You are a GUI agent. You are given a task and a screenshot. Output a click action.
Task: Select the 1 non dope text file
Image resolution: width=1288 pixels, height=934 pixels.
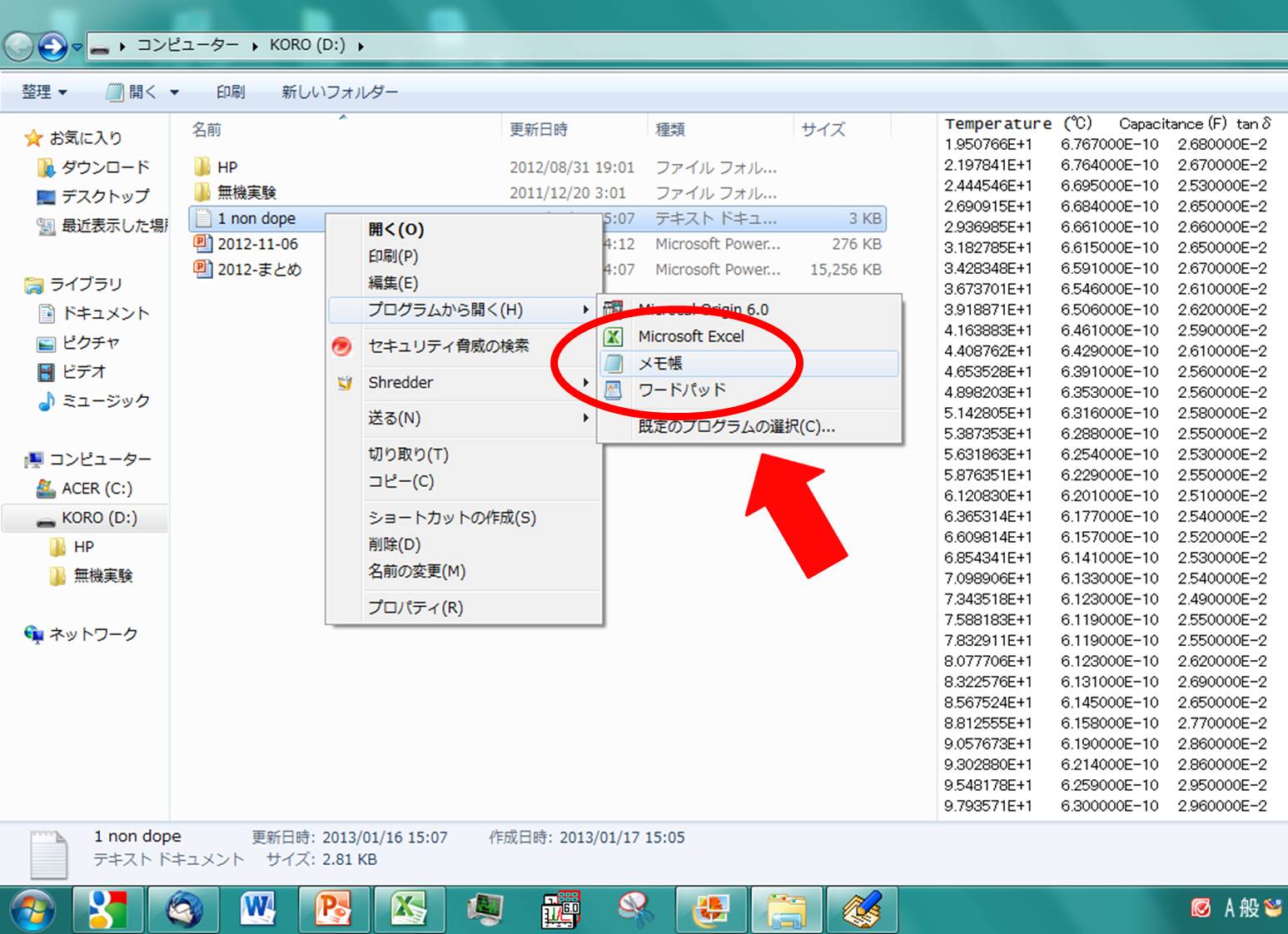(x=256, y=218)
